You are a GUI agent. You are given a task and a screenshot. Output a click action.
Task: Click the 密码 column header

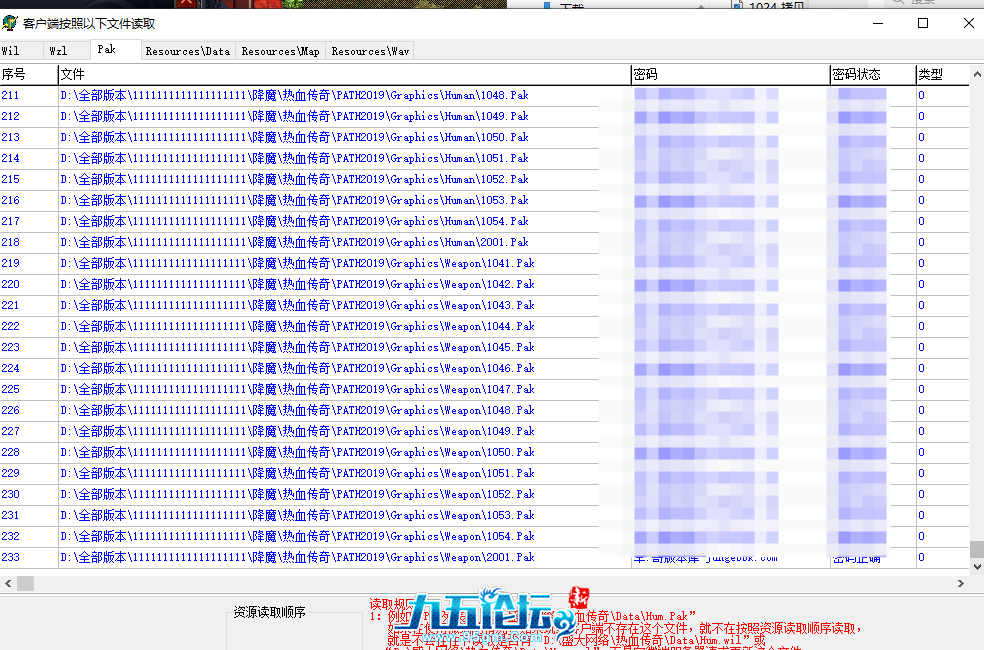[730, 75]
